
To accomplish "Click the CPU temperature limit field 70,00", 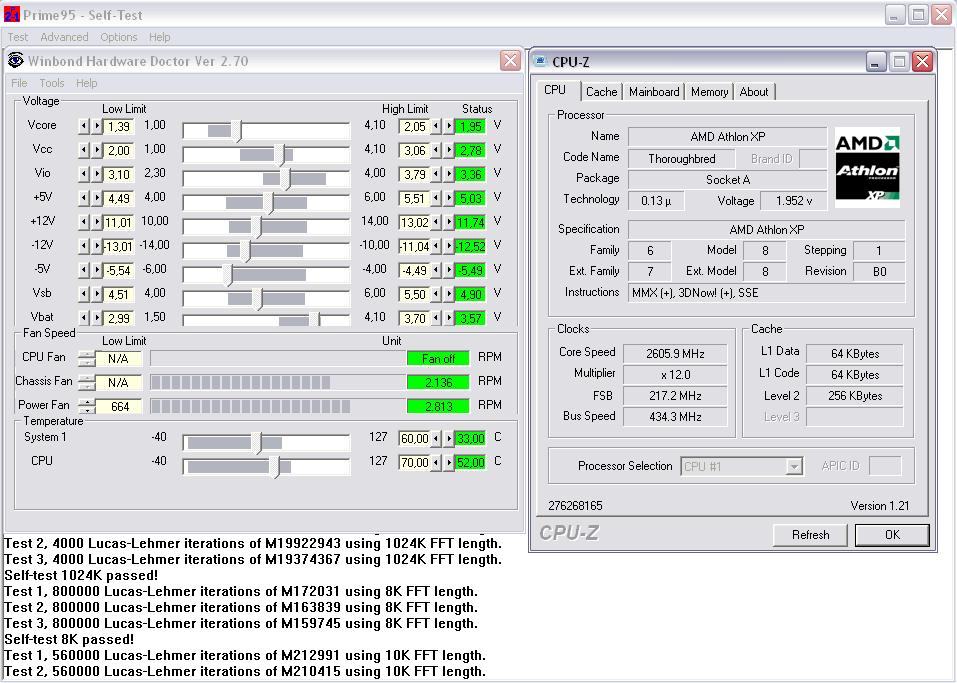I will click(414, 462).
